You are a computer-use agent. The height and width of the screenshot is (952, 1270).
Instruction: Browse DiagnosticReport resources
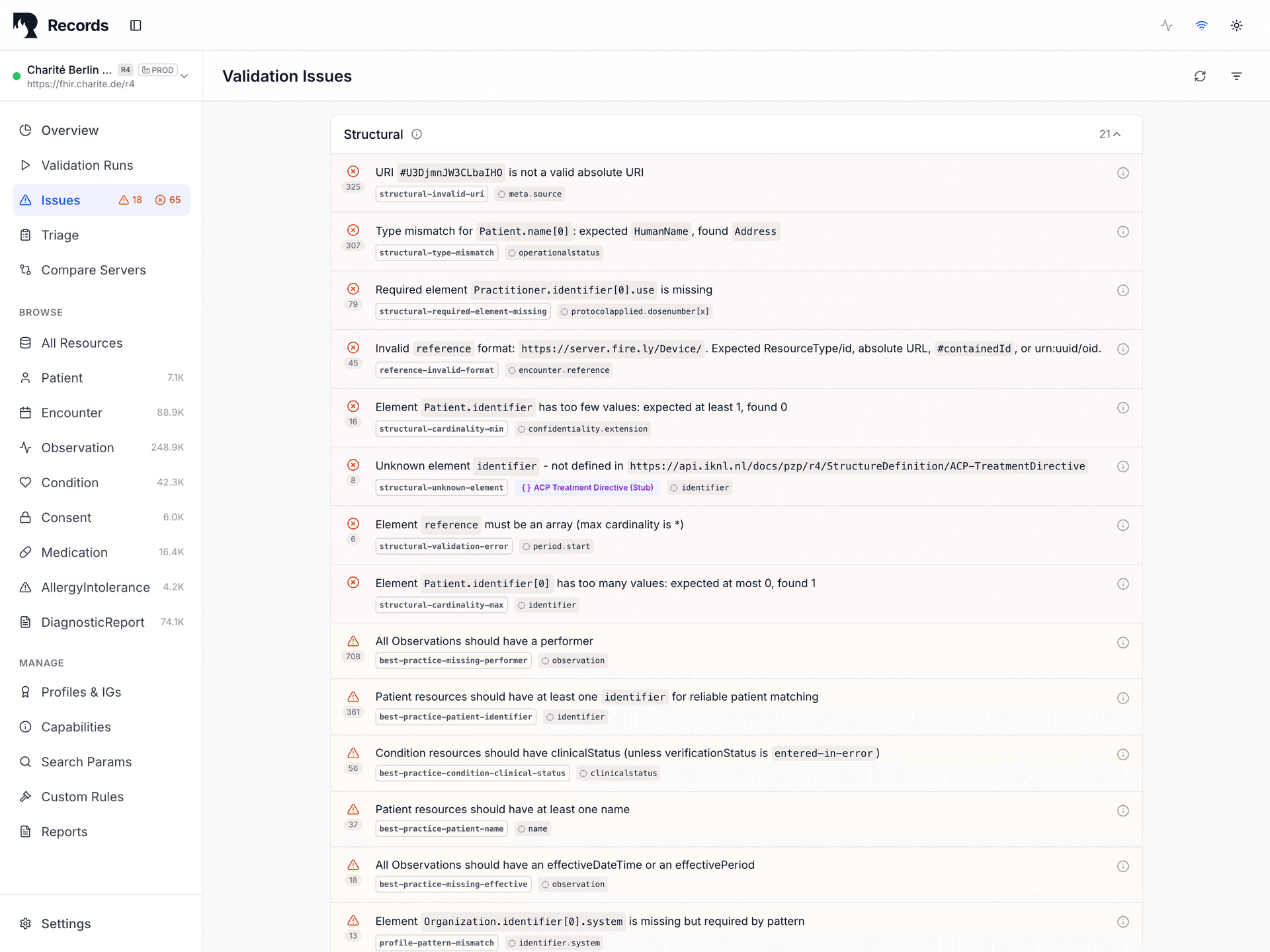[101, 622]
